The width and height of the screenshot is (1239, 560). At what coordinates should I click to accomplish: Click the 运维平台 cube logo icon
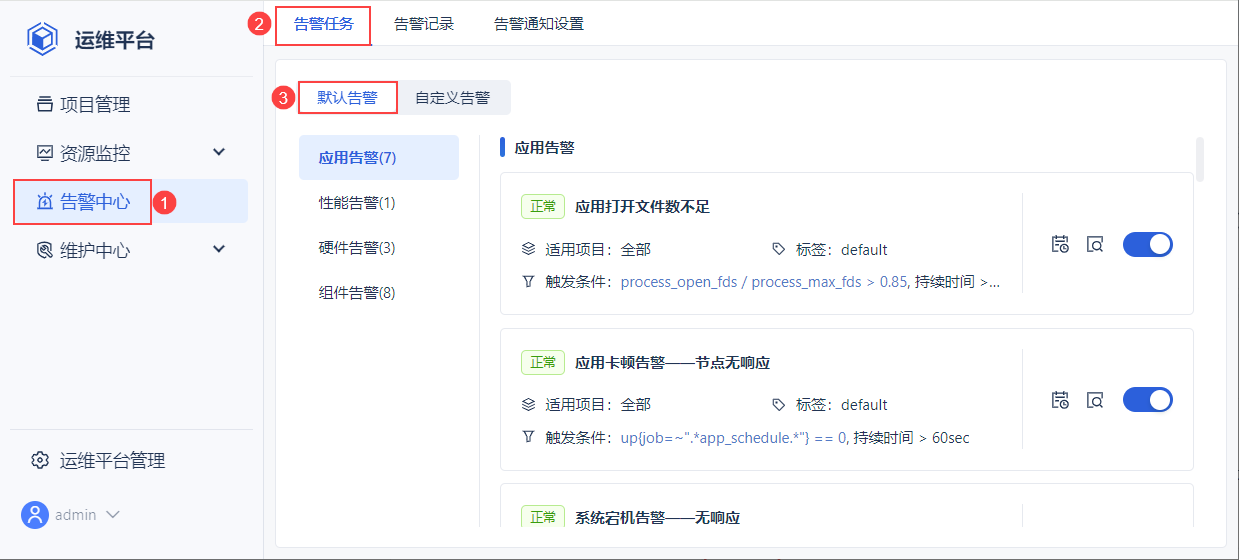coord(42,39)
